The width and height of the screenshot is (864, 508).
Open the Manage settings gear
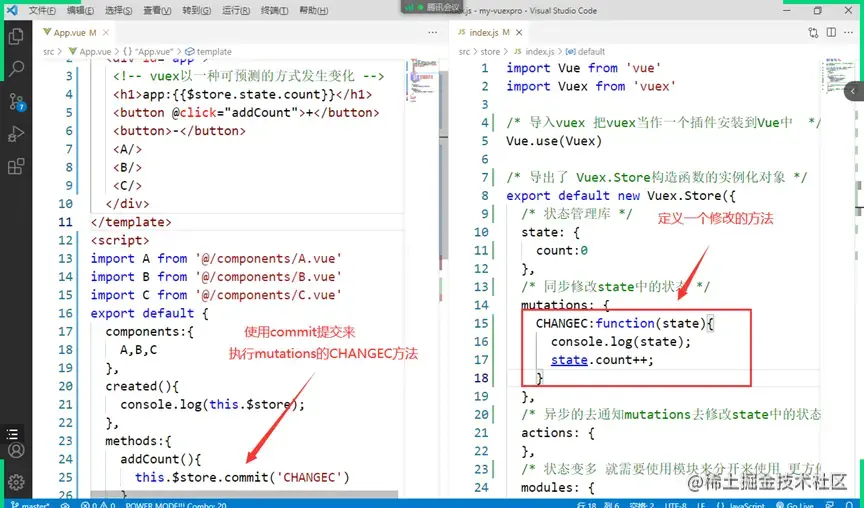click(x=16, y=482)
